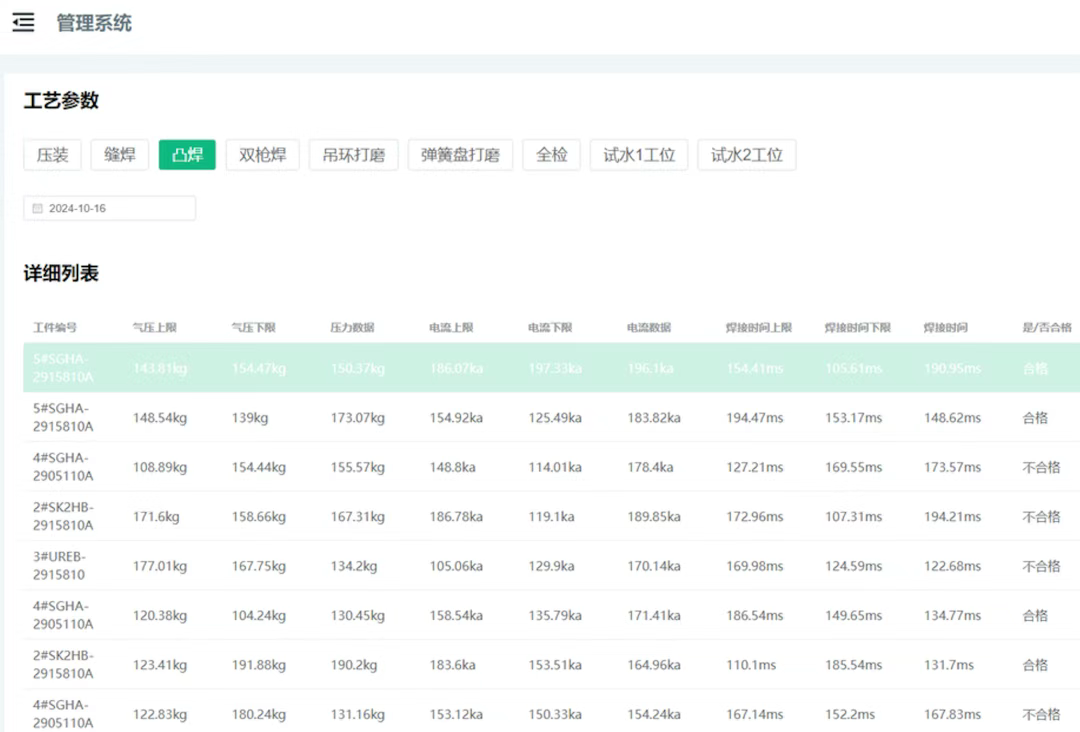Collapse the sidebar using the hamburger icon
1080x732 pixels.
24,22
